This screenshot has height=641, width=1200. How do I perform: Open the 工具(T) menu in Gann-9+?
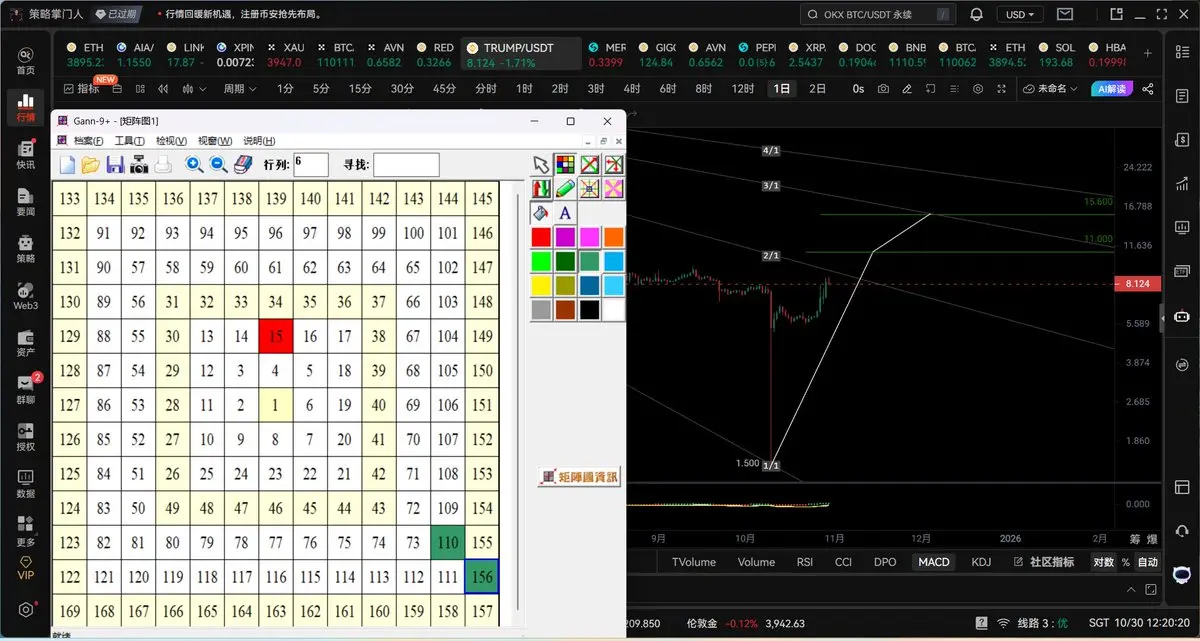click(130, 141)
